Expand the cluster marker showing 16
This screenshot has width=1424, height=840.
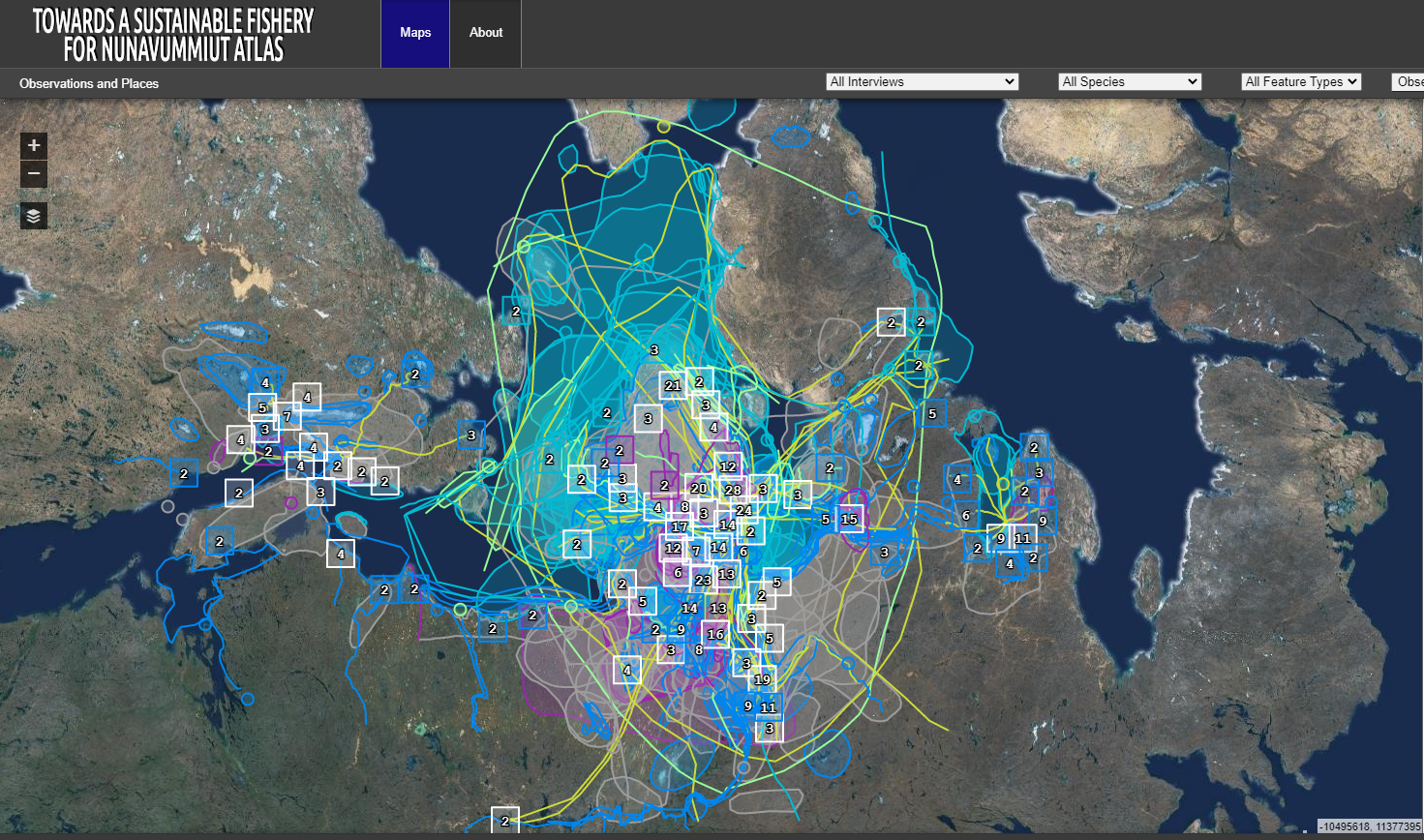pos(715,634)
